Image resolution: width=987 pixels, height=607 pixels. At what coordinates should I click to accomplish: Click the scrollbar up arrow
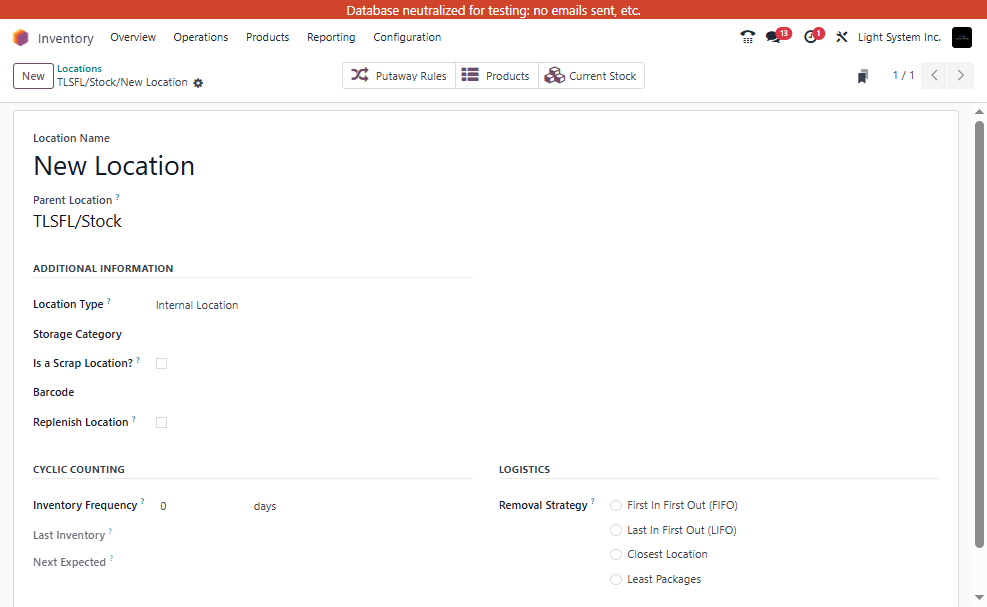click(979, 111)
